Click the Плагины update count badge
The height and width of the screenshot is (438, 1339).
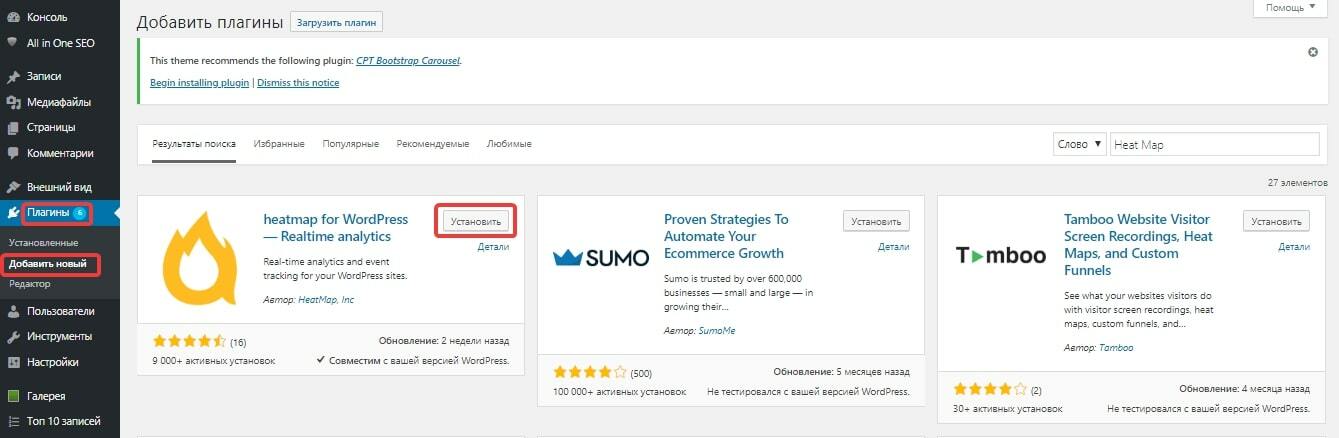pos(80,212)
